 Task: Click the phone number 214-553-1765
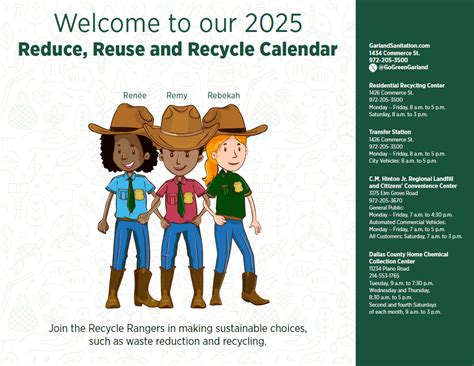click(x=384, y=276)
